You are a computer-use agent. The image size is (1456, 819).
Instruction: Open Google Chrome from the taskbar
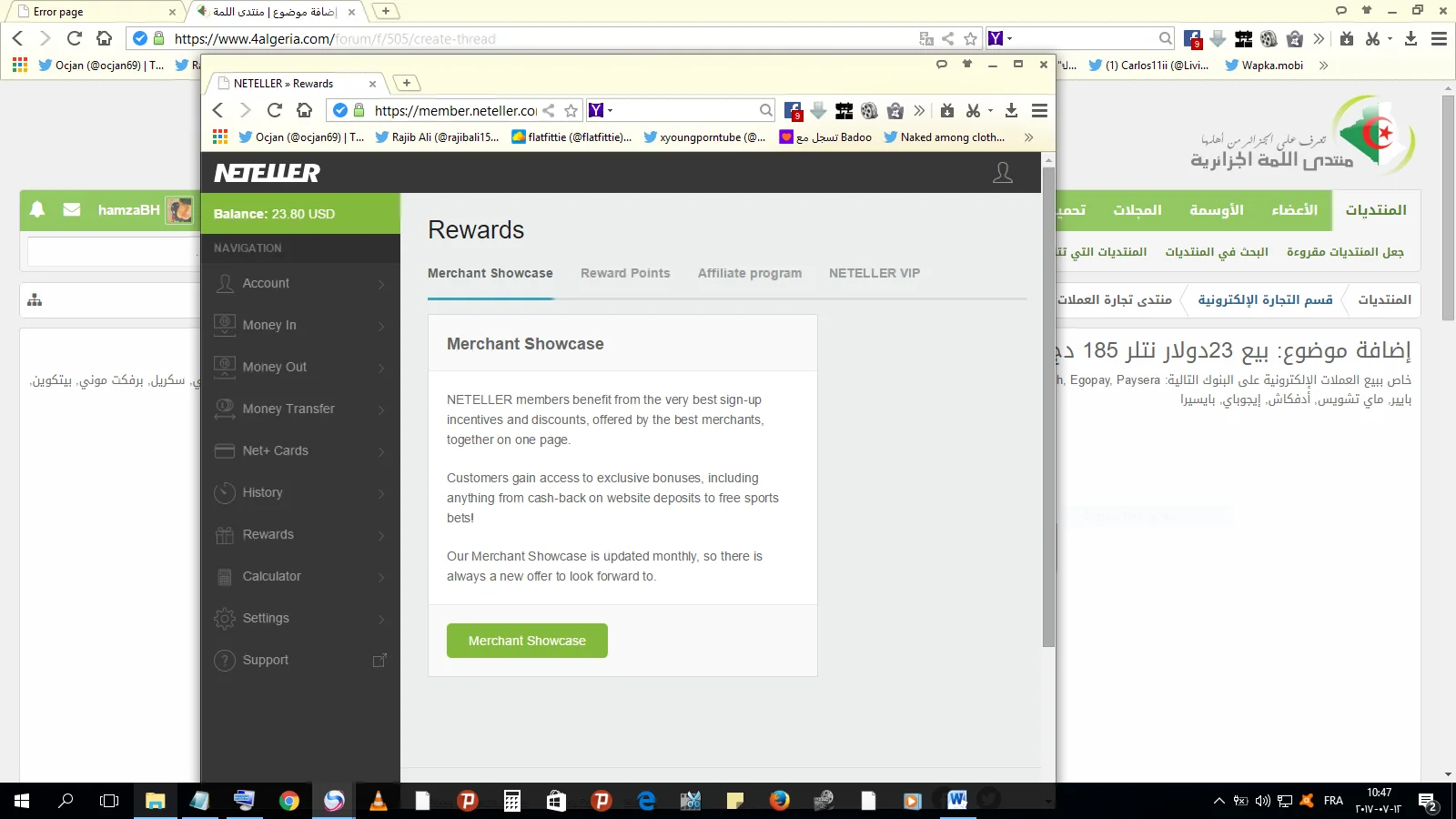pos(289,801)
